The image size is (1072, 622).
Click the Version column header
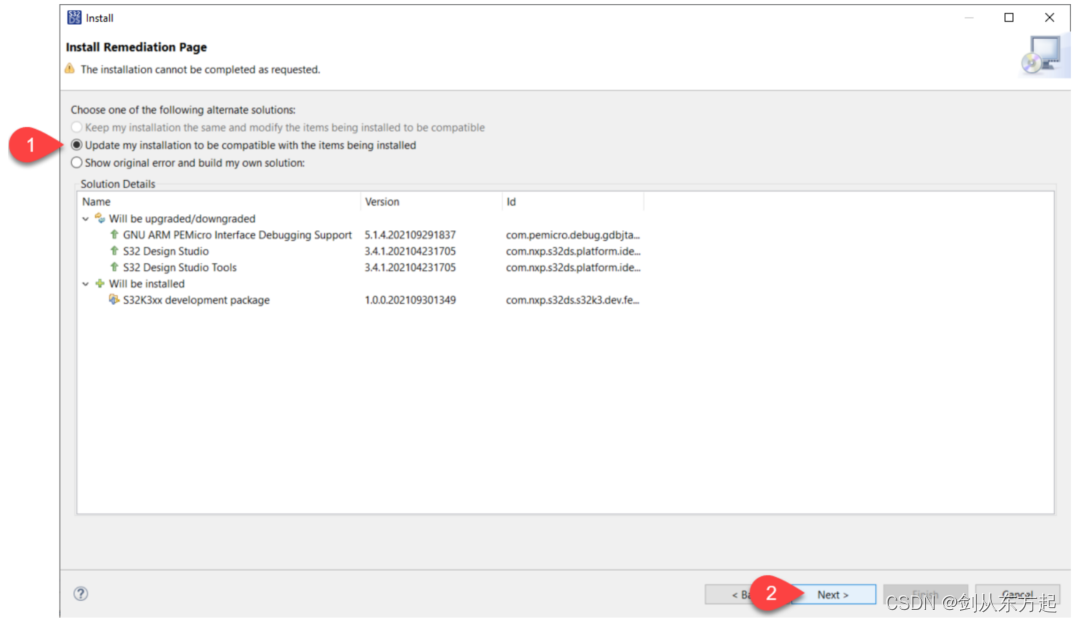pyautogui.click(x=431, y=202)
